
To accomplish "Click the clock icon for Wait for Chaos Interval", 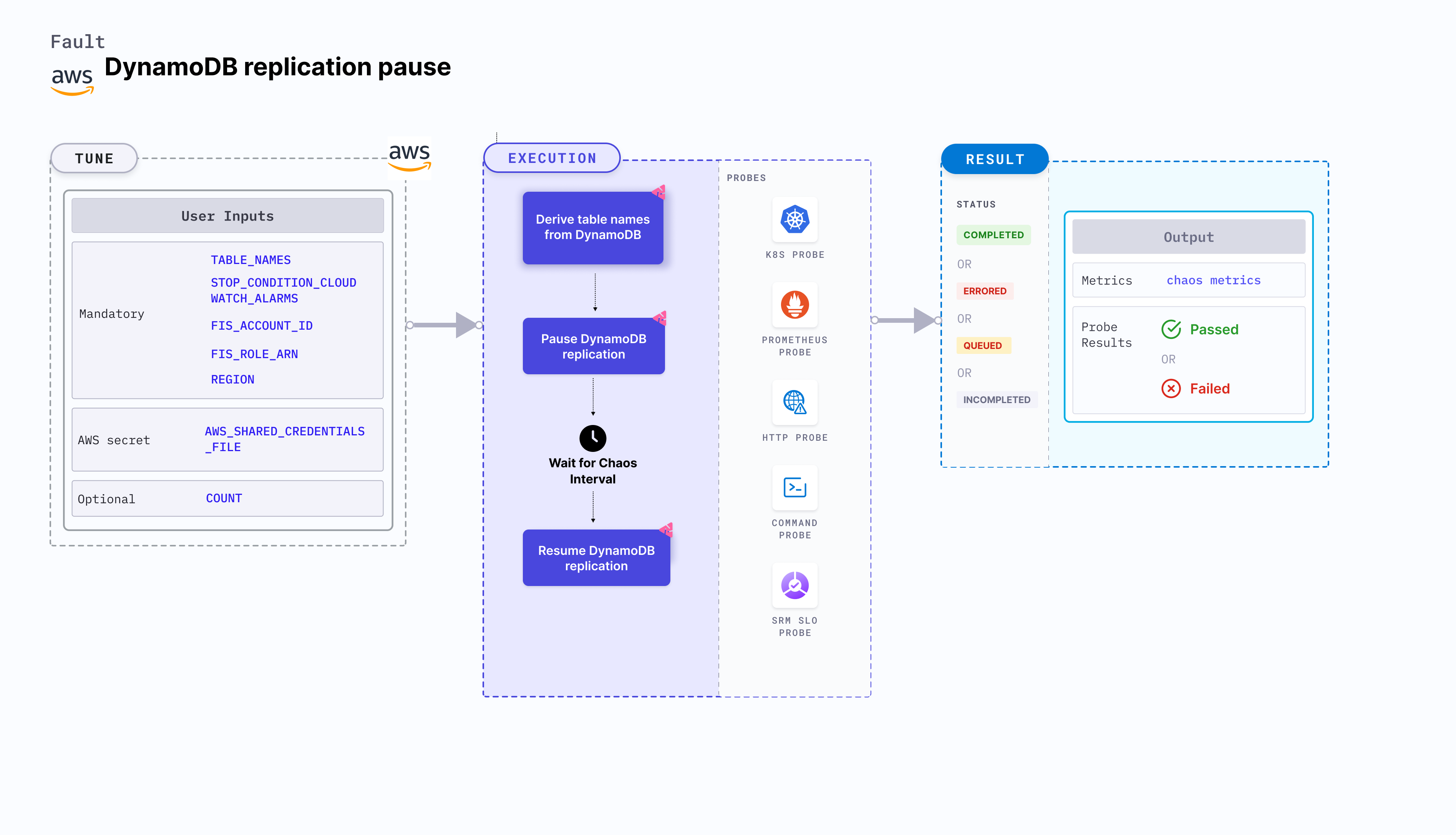I will [593, 438].
